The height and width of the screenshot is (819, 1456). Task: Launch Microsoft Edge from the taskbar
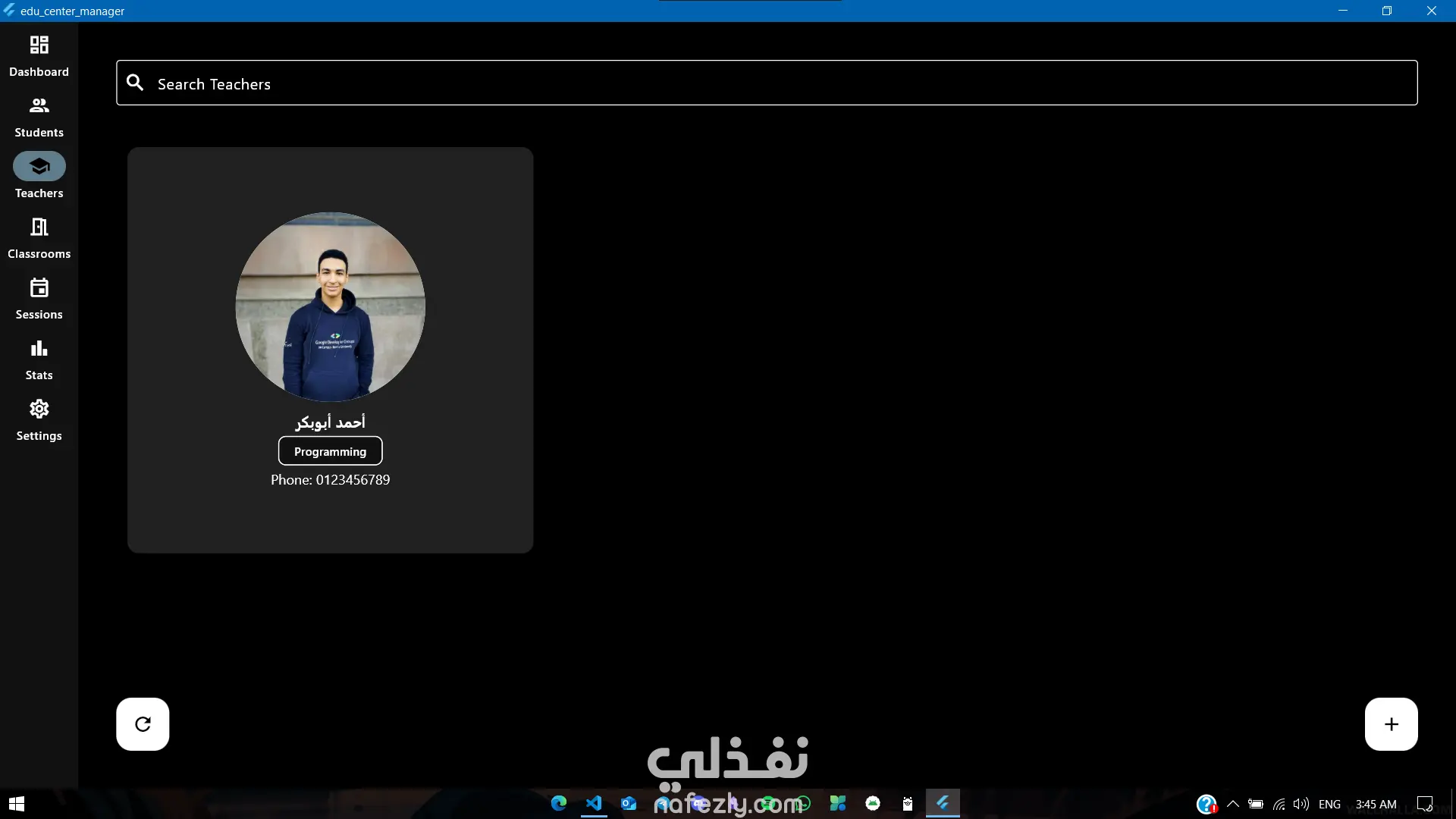pyautogui.click(x=559, y=804)
